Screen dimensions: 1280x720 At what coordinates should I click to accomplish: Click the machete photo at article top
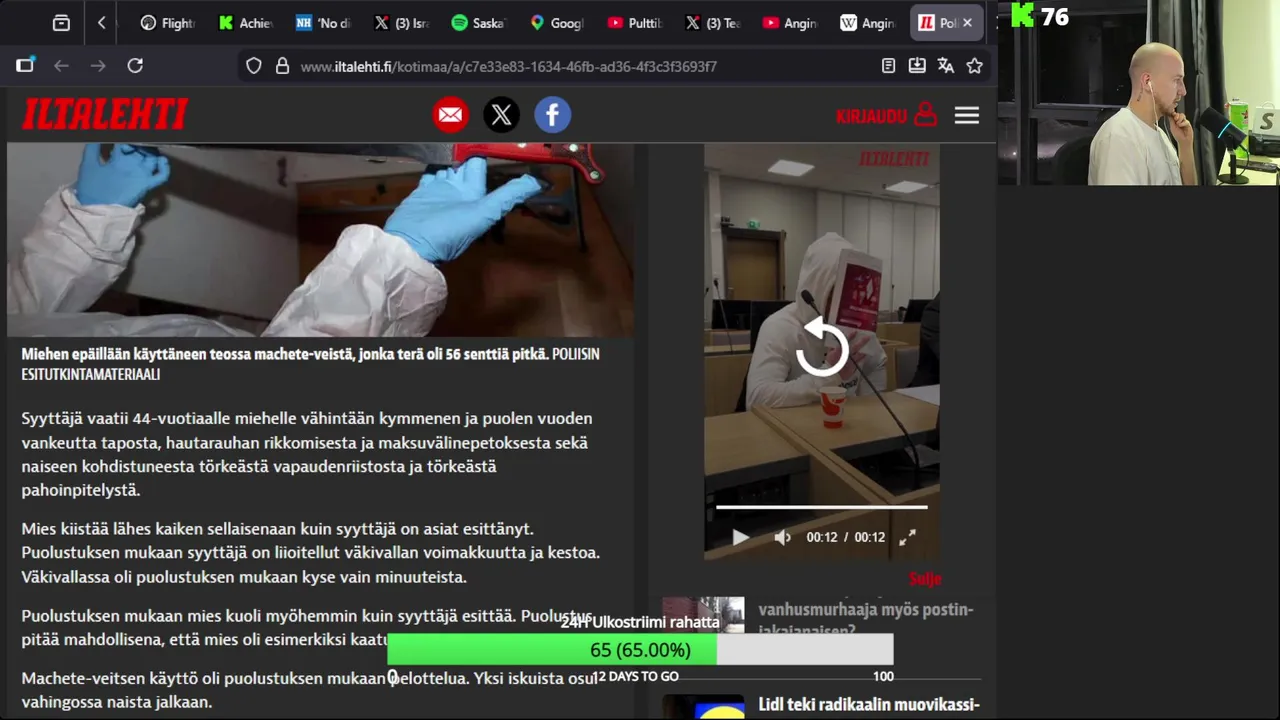[320, 240]
